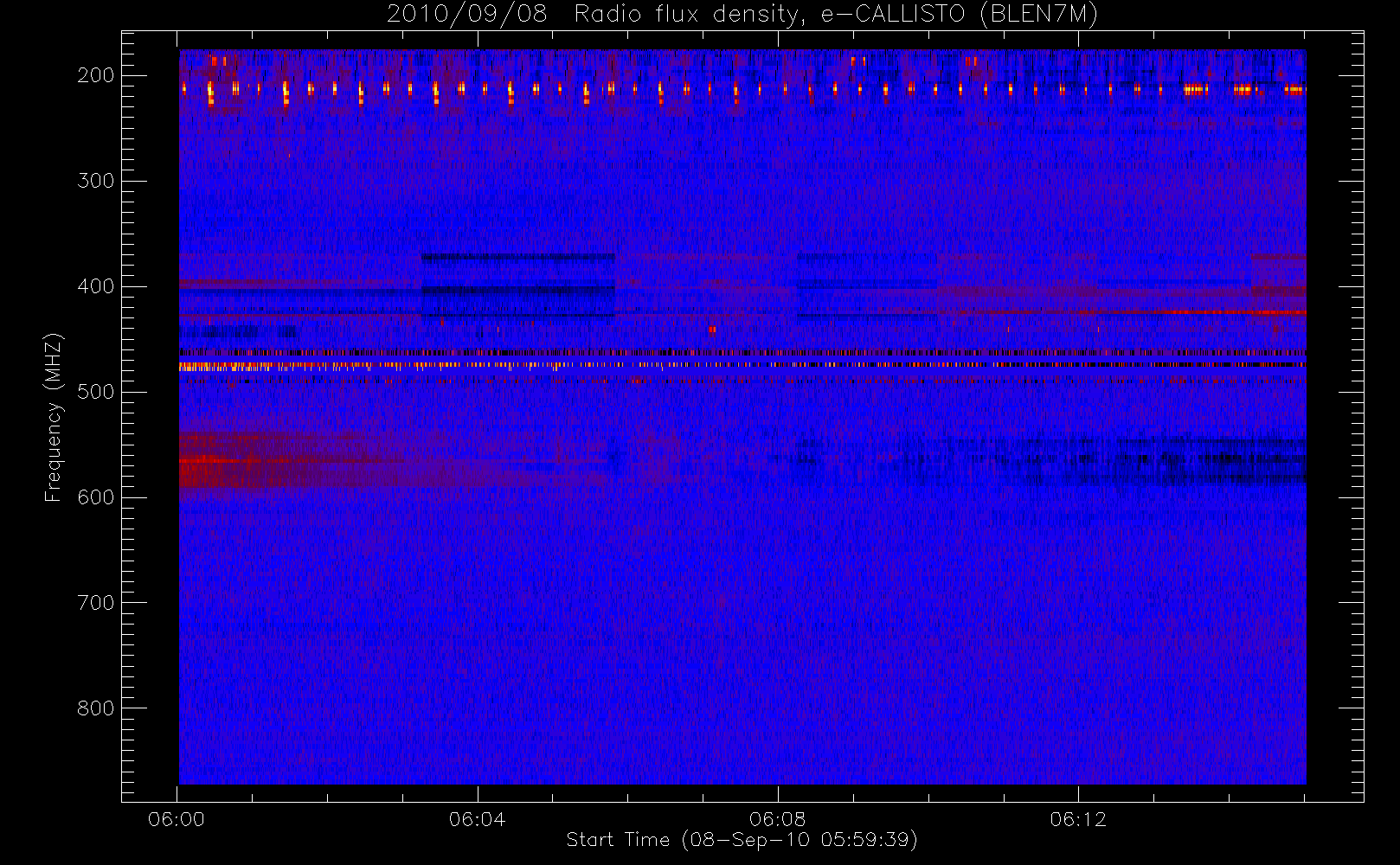Click the 06:08 time tick label
This screenshot has width=1400, height=865.
778,819
